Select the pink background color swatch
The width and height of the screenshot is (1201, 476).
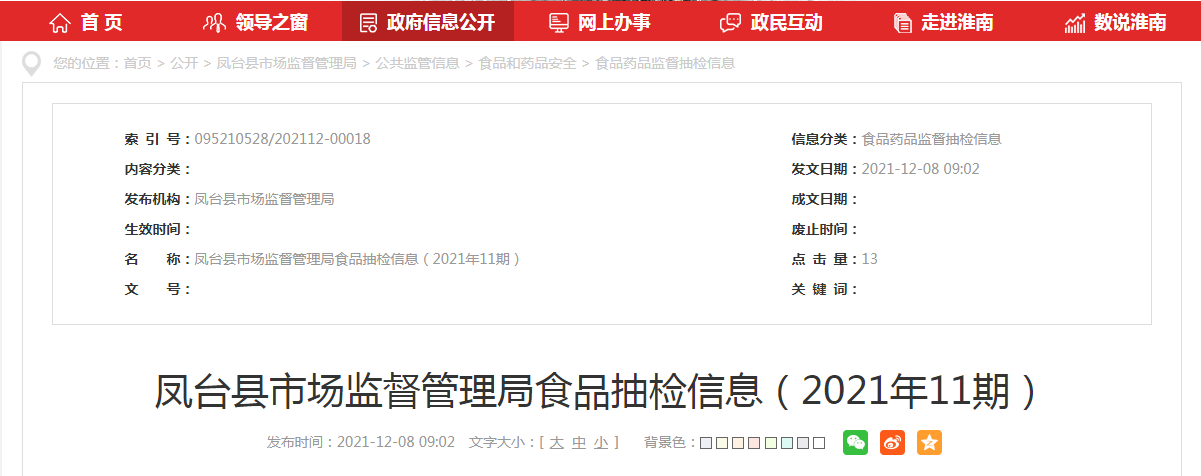coord(754,442)
